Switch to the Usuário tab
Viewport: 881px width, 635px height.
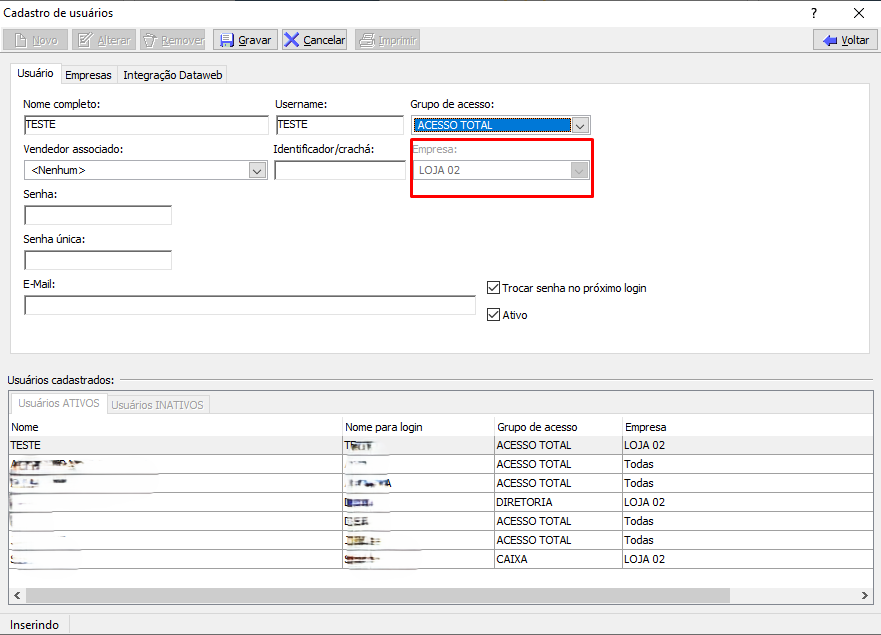coord(35,74)
